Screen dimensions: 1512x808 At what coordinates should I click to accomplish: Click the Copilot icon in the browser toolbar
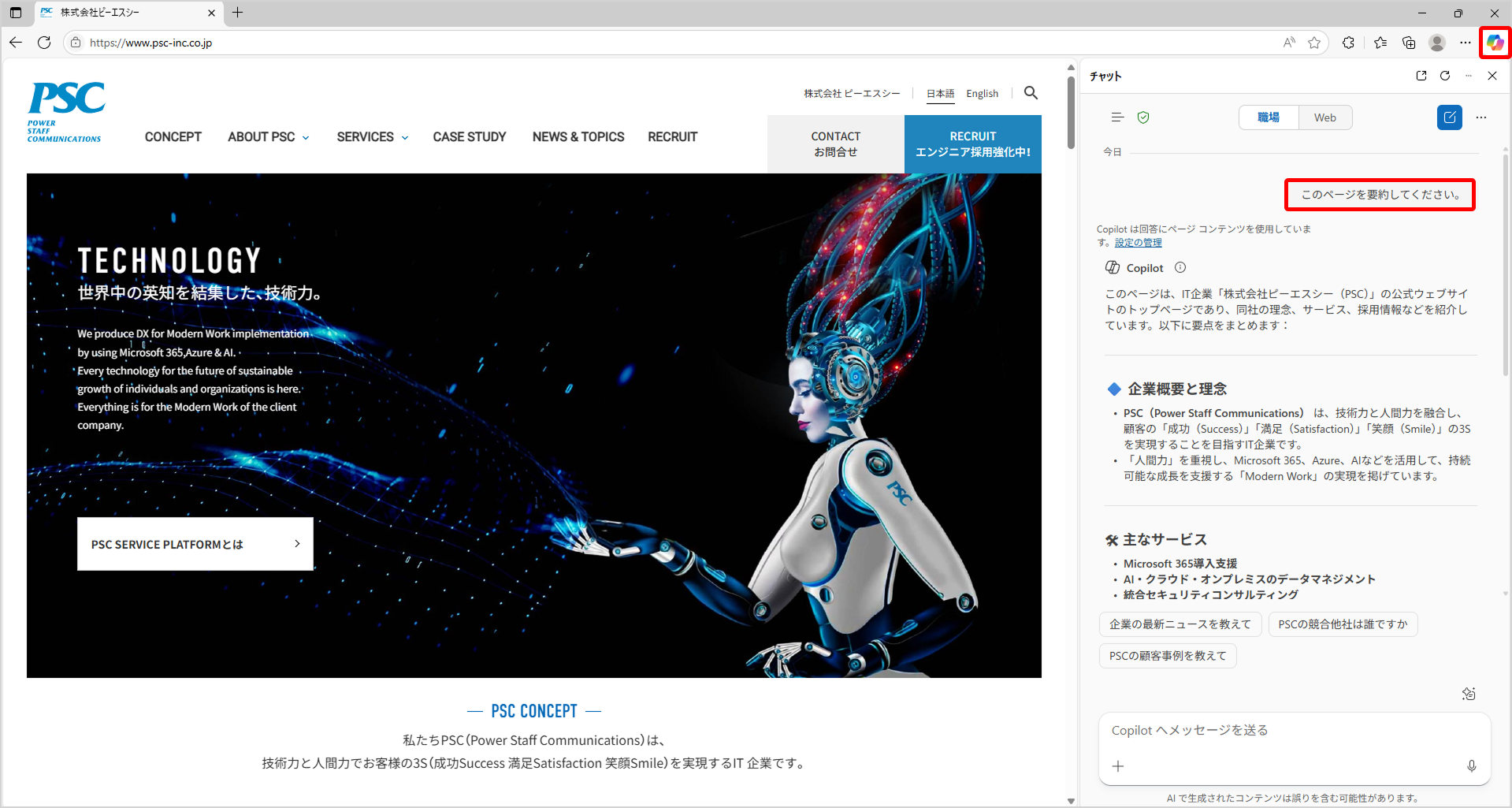tap(1495, 43)
